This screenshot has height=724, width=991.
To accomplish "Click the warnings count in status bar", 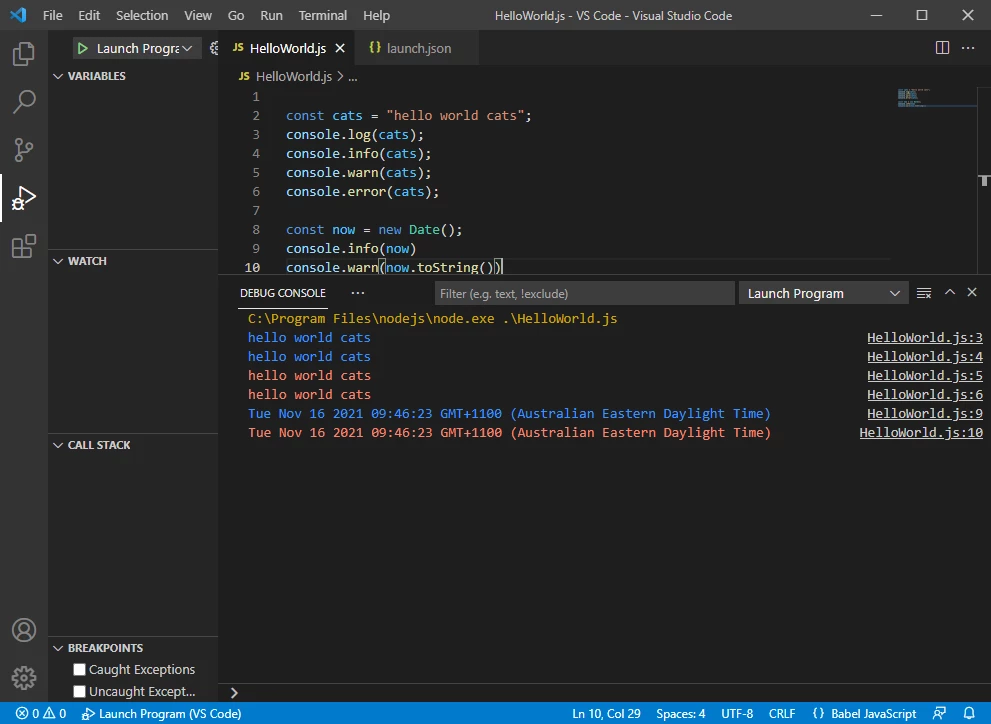I will [54, 713].
